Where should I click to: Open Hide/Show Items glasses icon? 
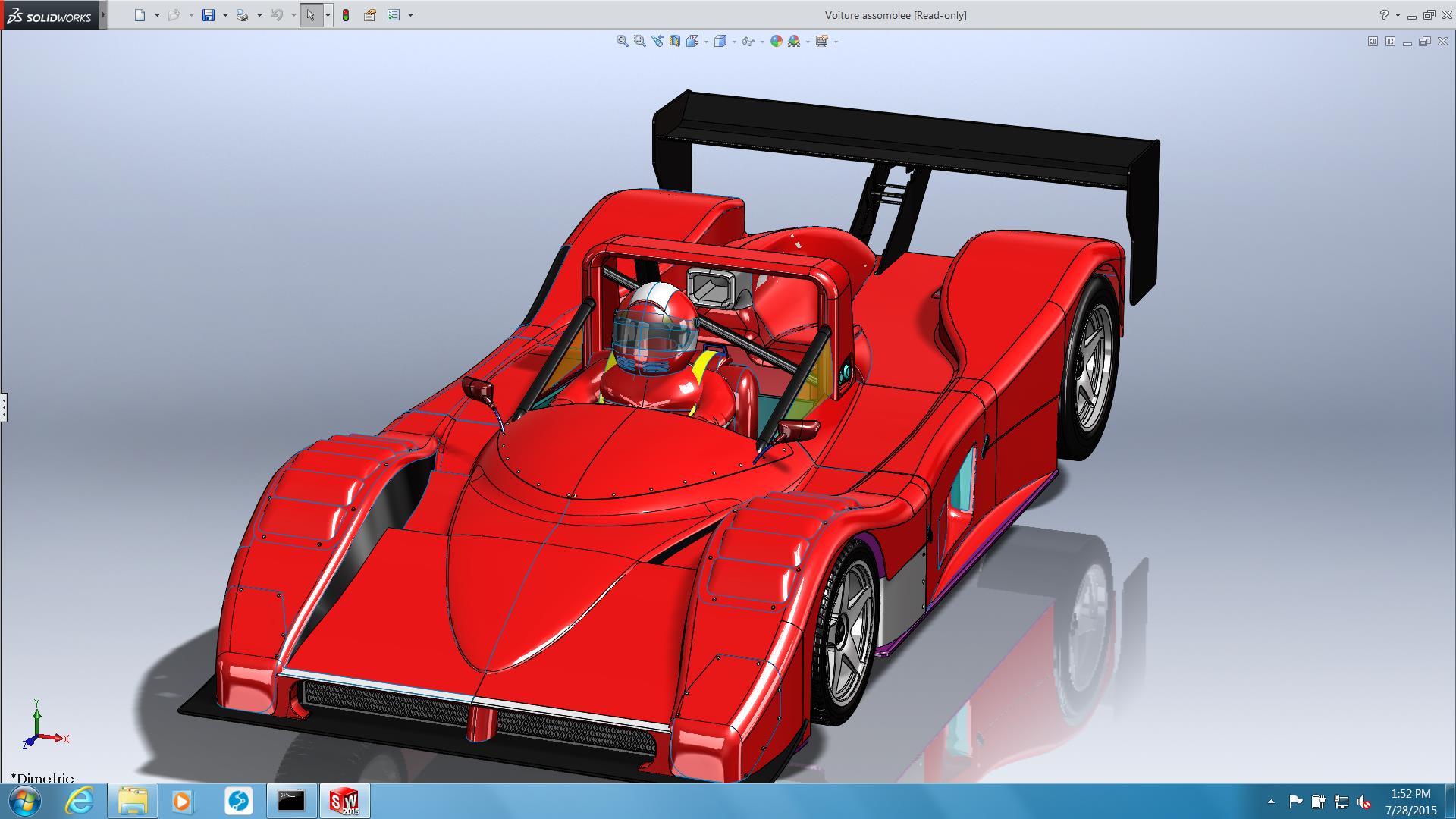(748, 42)
